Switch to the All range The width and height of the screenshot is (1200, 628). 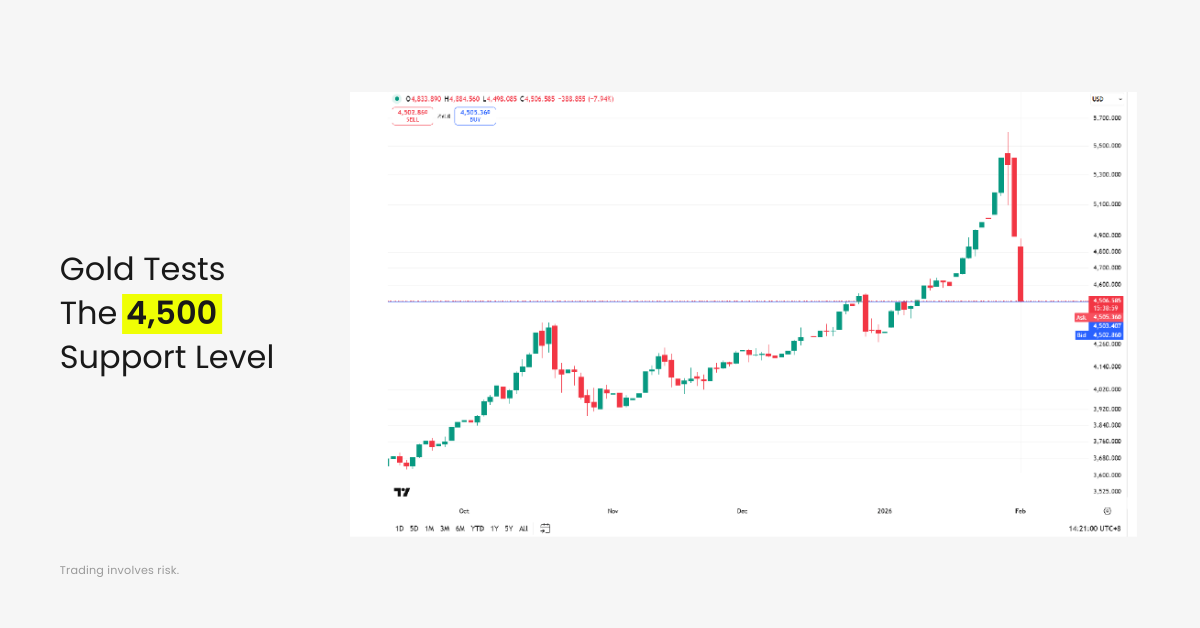523,528
